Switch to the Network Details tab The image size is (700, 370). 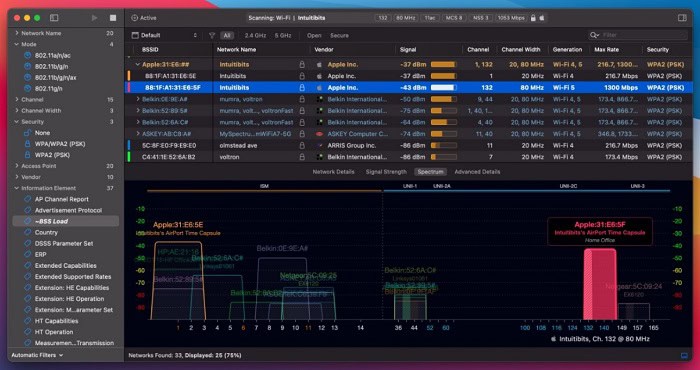333,172
